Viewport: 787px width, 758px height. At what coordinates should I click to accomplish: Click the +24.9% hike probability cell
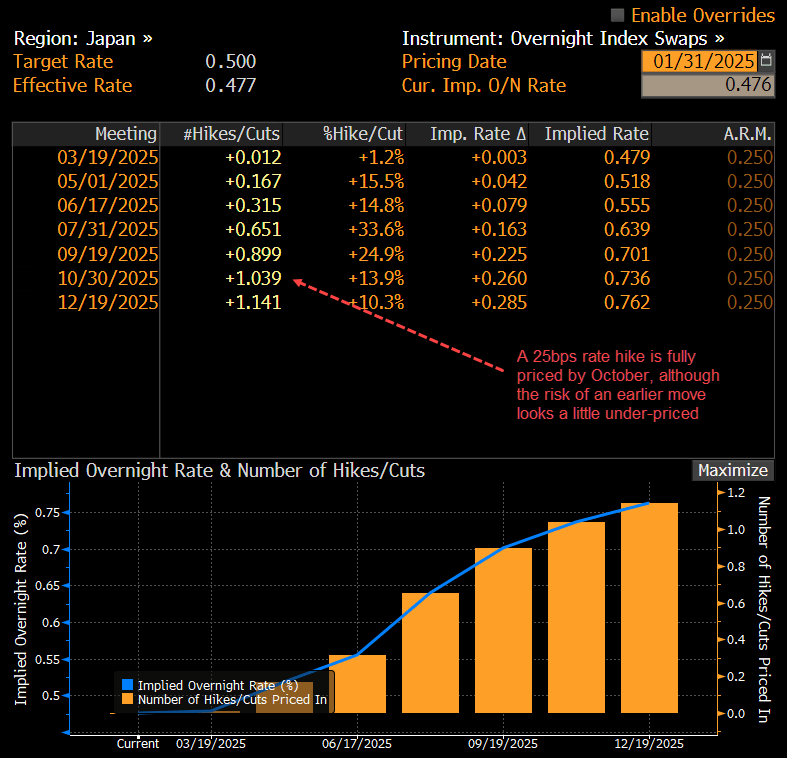coord(376,254)
